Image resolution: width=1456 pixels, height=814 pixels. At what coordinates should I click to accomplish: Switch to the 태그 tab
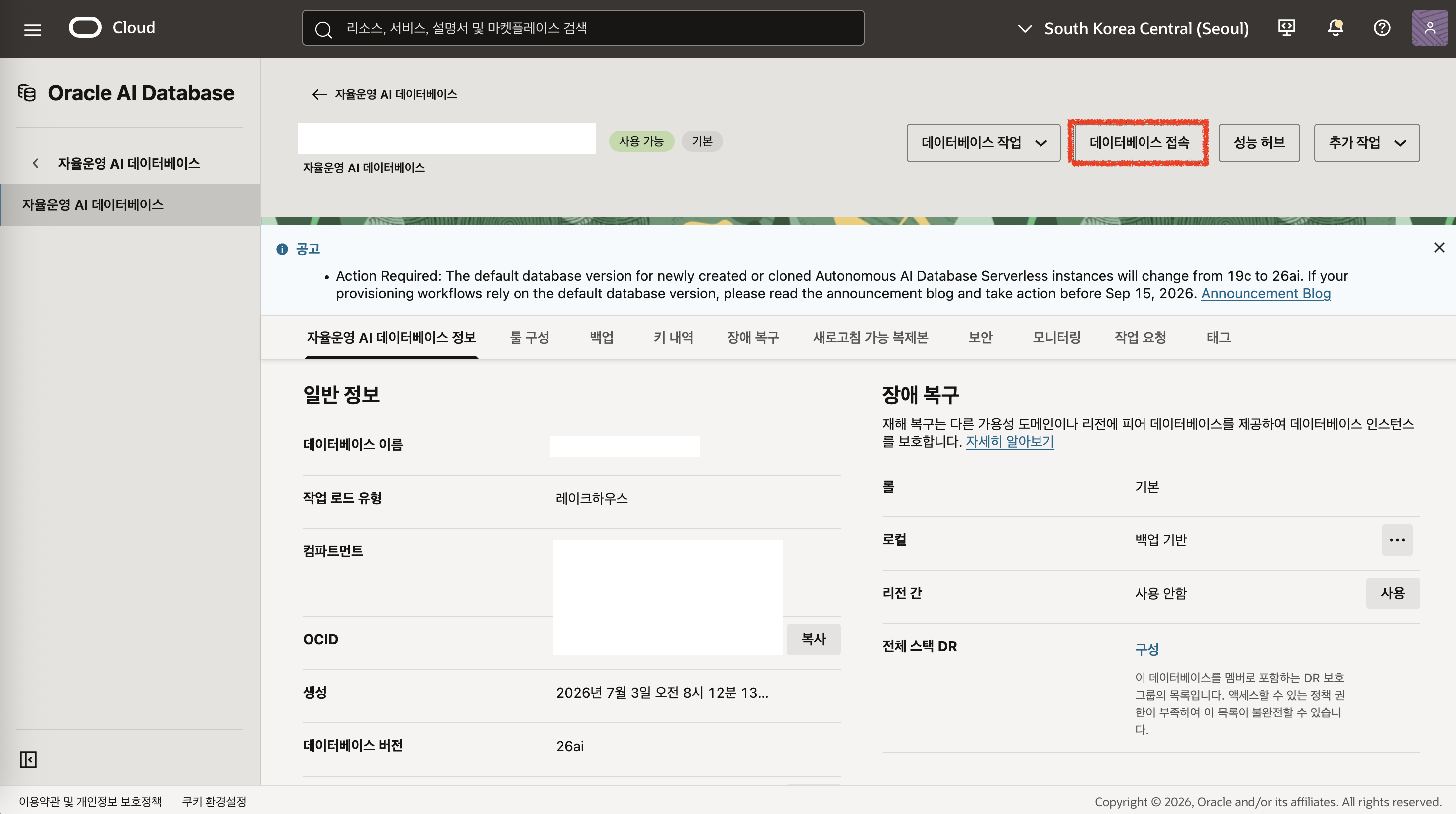1218,337
